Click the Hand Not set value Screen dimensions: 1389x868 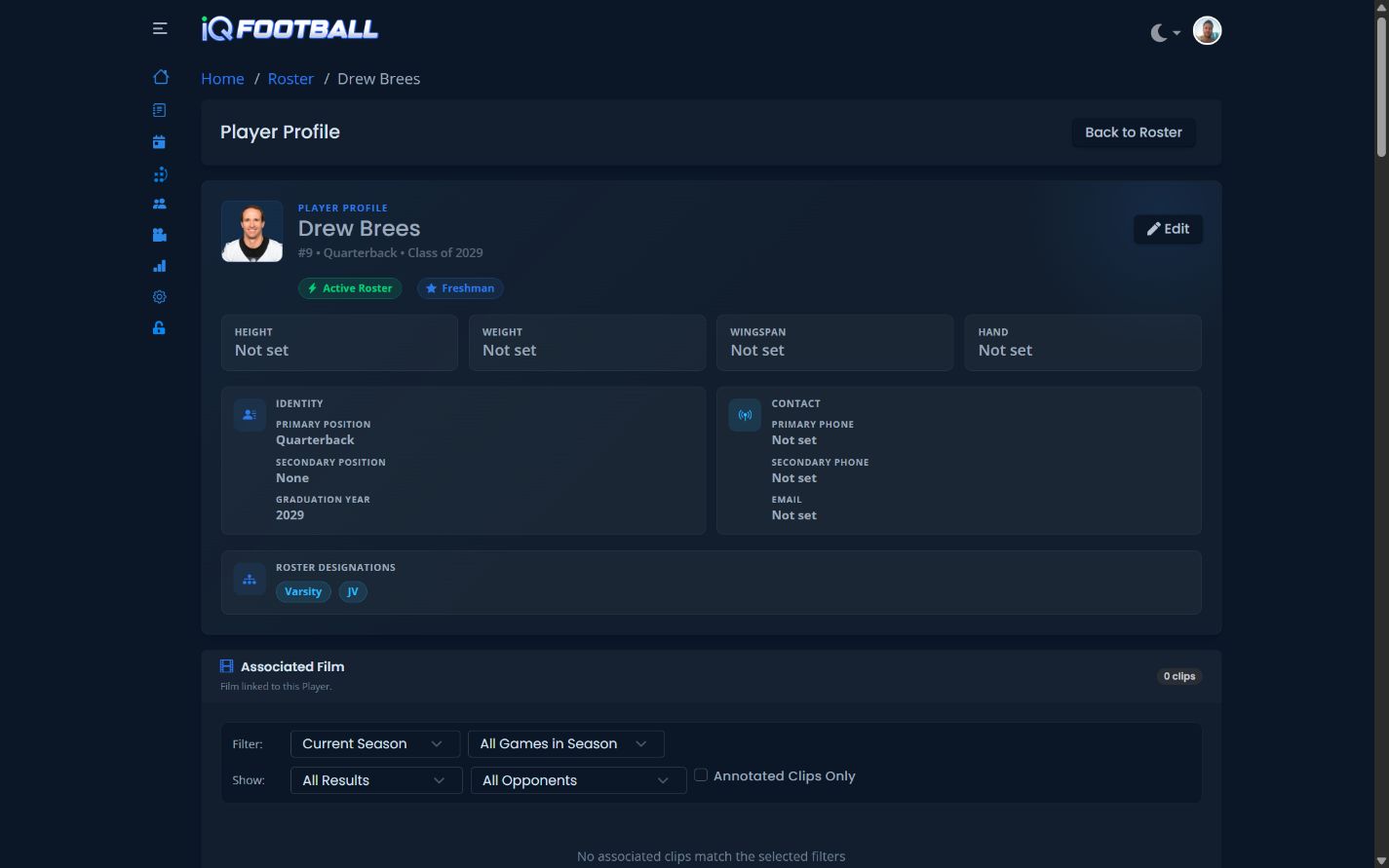click(1005, 351)
